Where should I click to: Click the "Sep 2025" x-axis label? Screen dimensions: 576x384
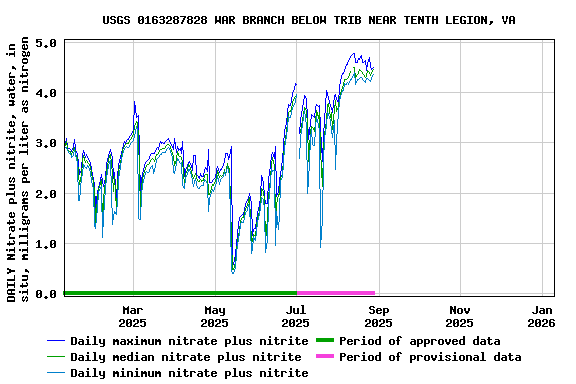pyautogui.click(x=378, y=317)
